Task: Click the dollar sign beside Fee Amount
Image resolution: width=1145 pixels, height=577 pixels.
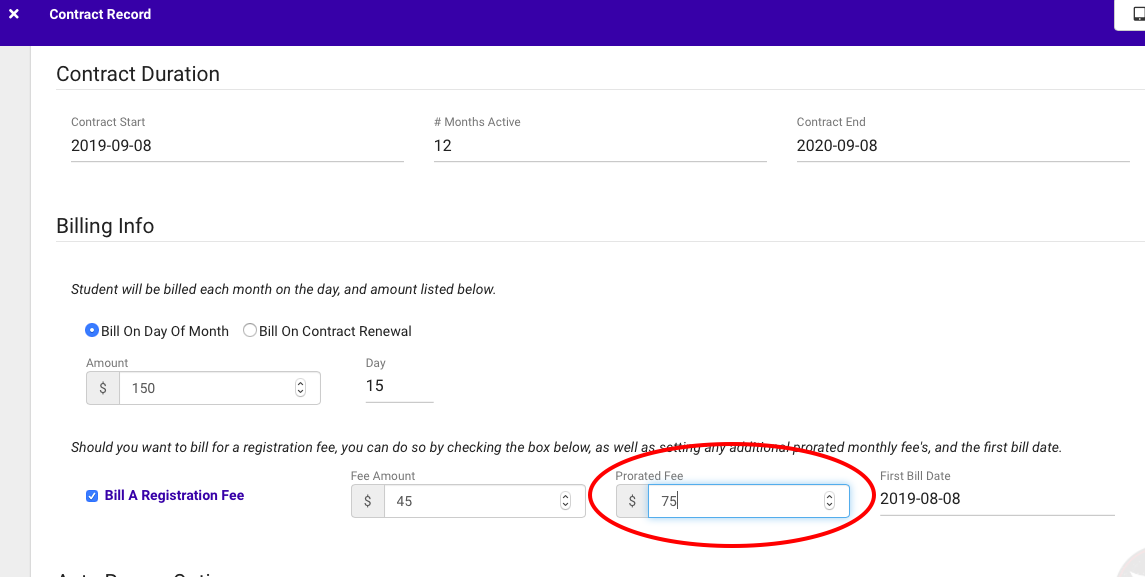Action: coord(368,501)
